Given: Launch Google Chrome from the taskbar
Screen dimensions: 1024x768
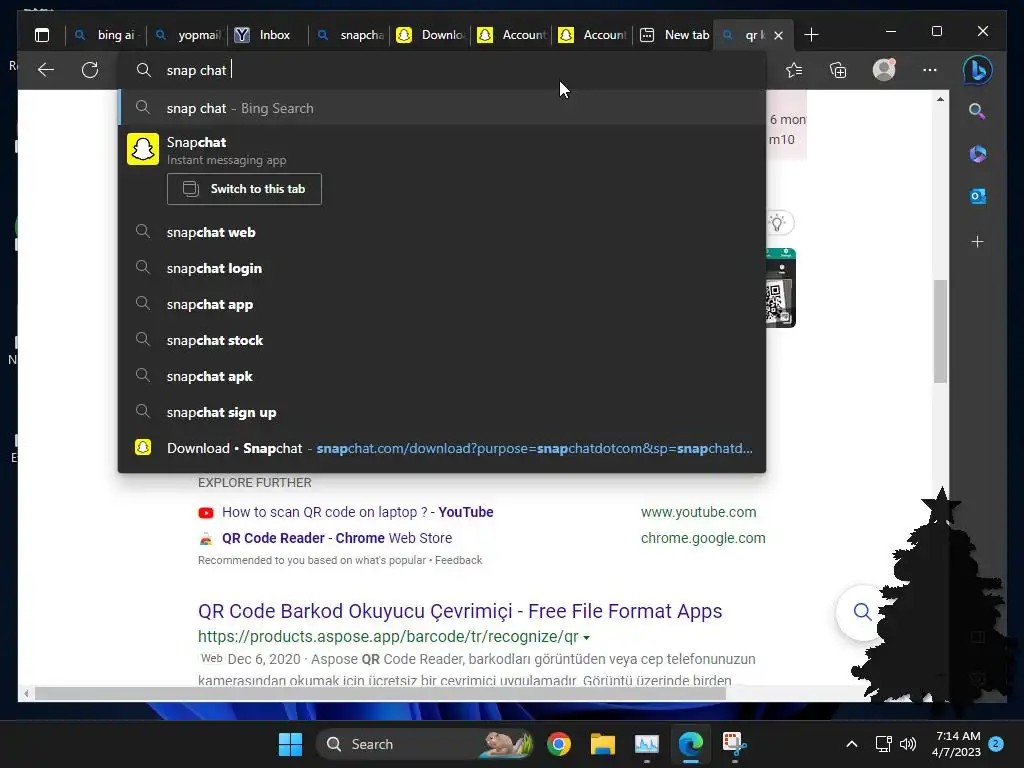Looking at the screenshot, I should pyautogui.click(x=559, y=744).
